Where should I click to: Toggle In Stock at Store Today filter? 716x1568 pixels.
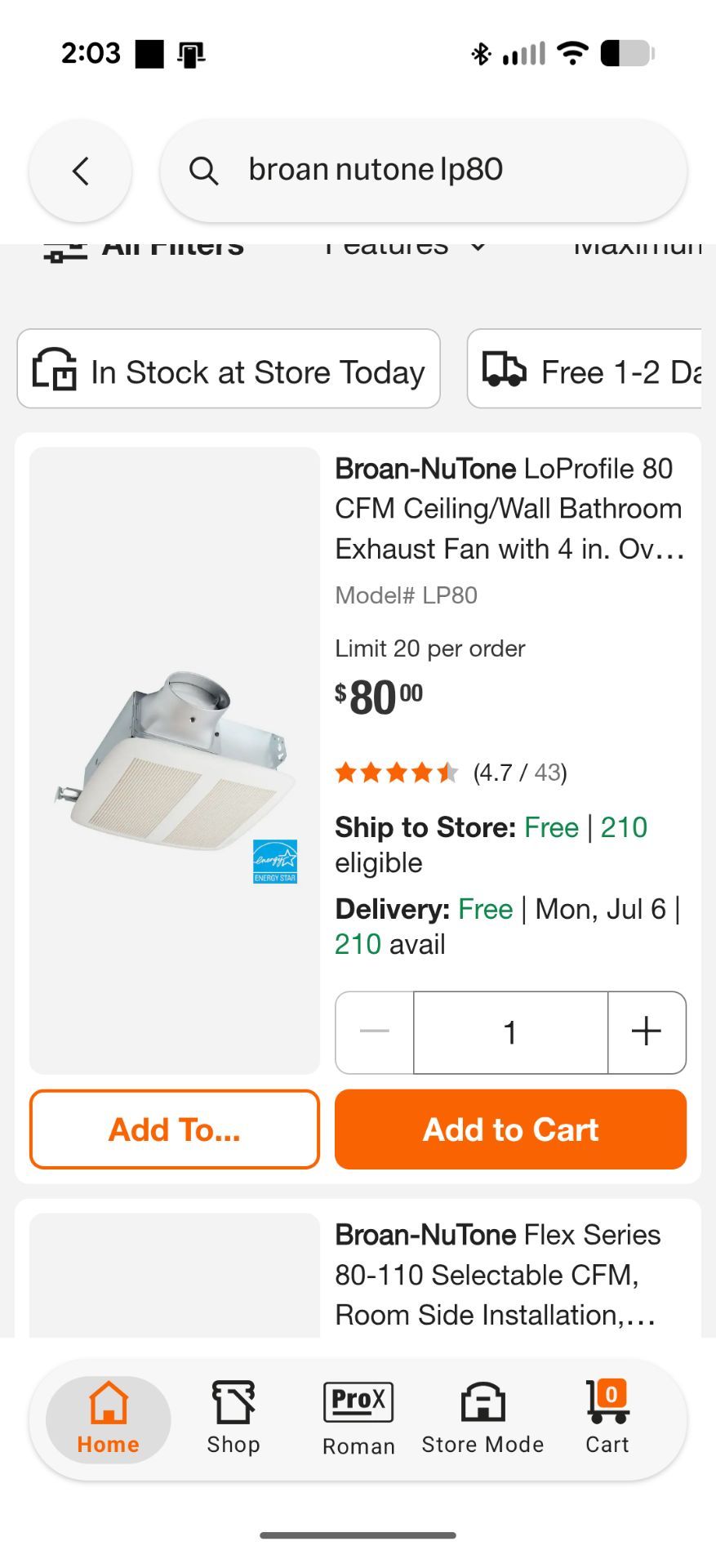pyautogui.click(x=229, y=369)
